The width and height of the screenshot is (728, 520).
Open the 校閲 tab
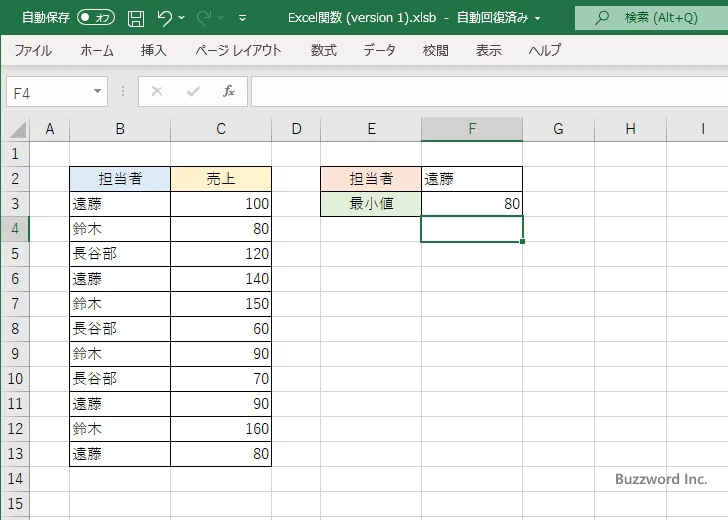coord(436,50)
